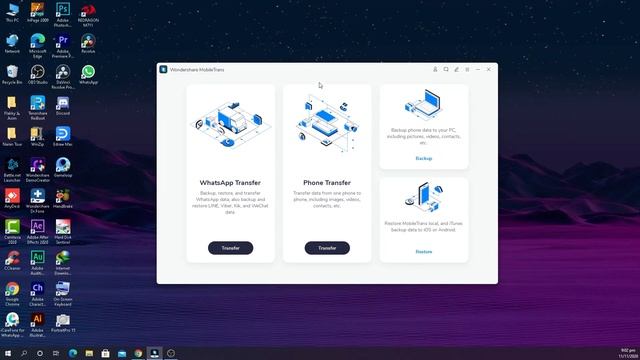Minimize the MobileTrans window
Screen dimensions: 640x360
478,69
